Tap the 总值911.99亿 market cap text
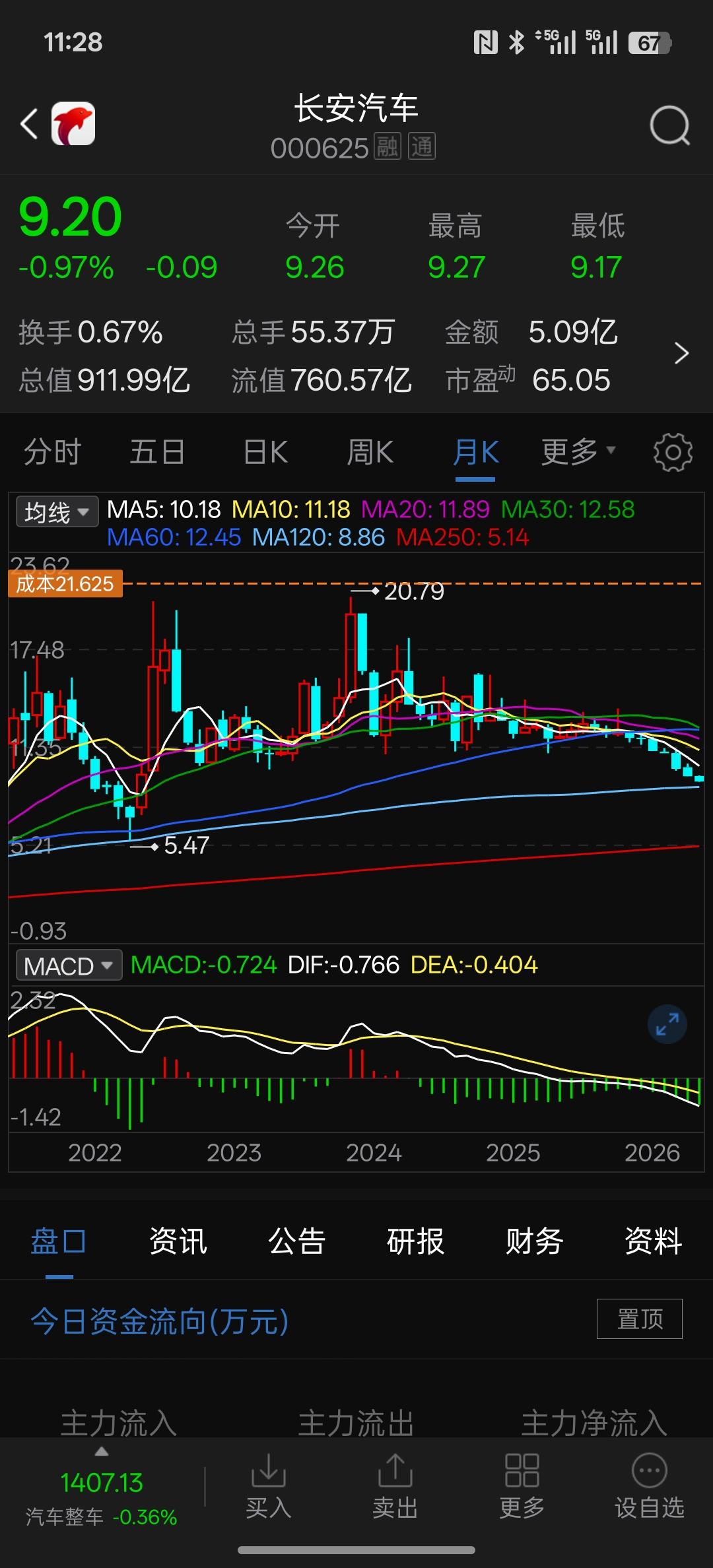The height and width of the screenshot is (1568, 713). (104, 380)
